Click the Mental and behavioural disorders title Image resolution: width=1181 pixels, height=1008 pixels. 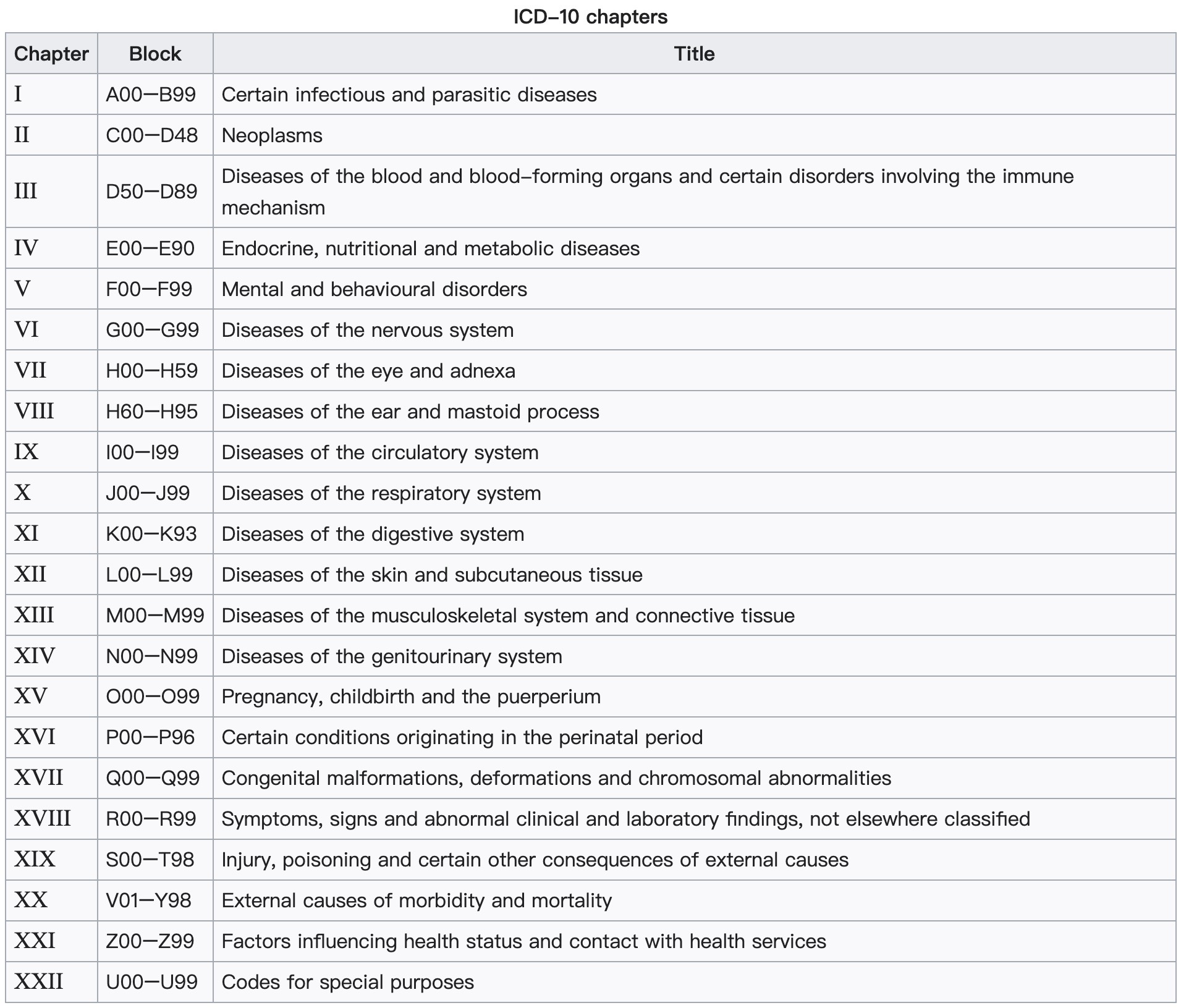coord(374,289)
